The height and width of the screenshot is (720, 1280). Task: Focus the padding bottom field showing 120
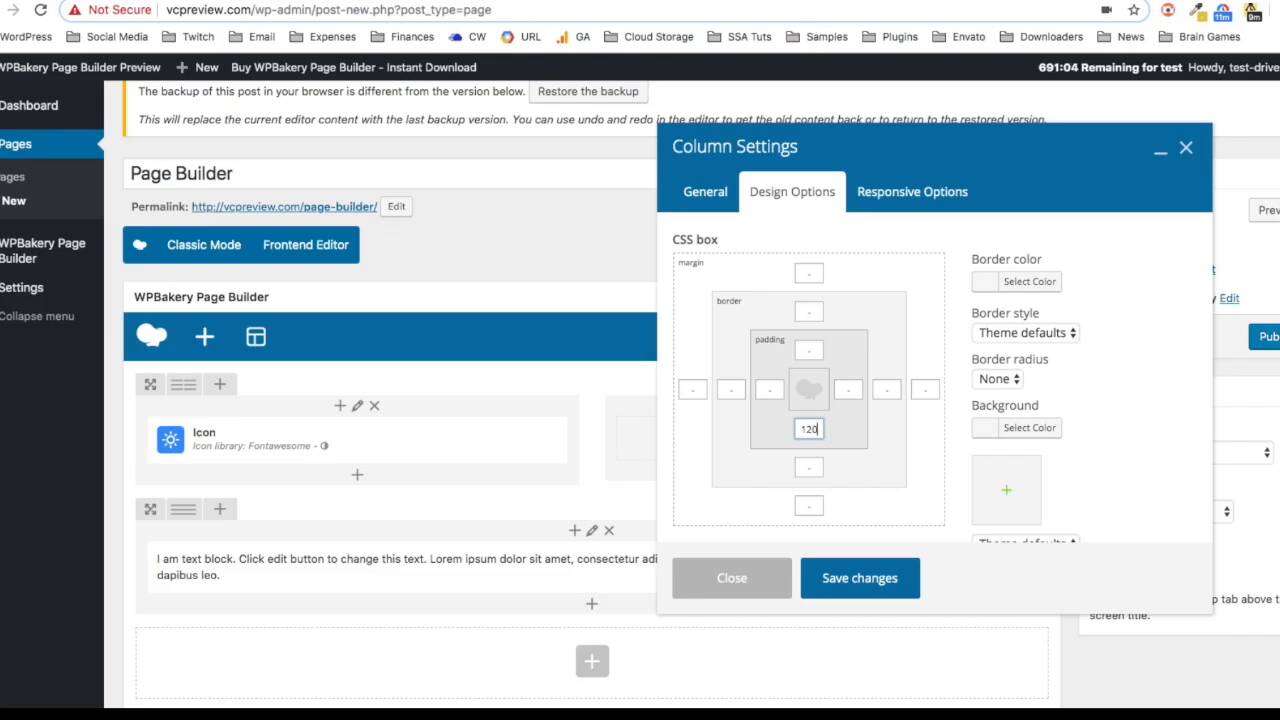(809, 429)
